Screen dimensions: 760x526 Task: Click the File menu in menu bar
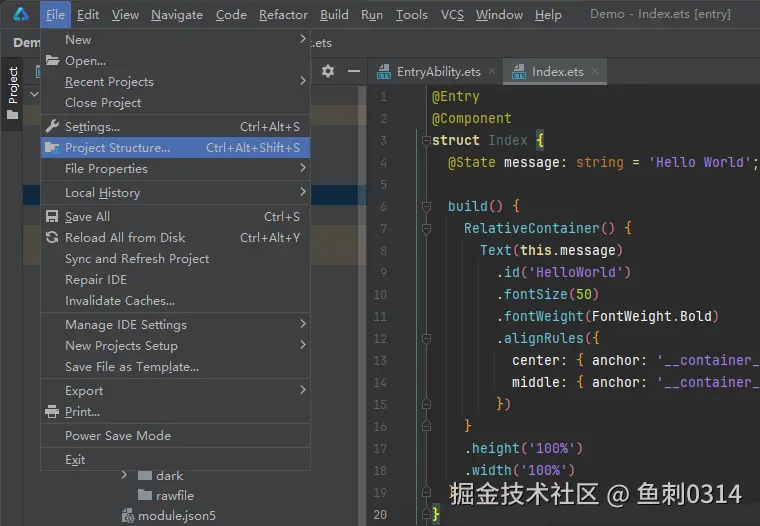pyautogui.click(x=55, y=15)
